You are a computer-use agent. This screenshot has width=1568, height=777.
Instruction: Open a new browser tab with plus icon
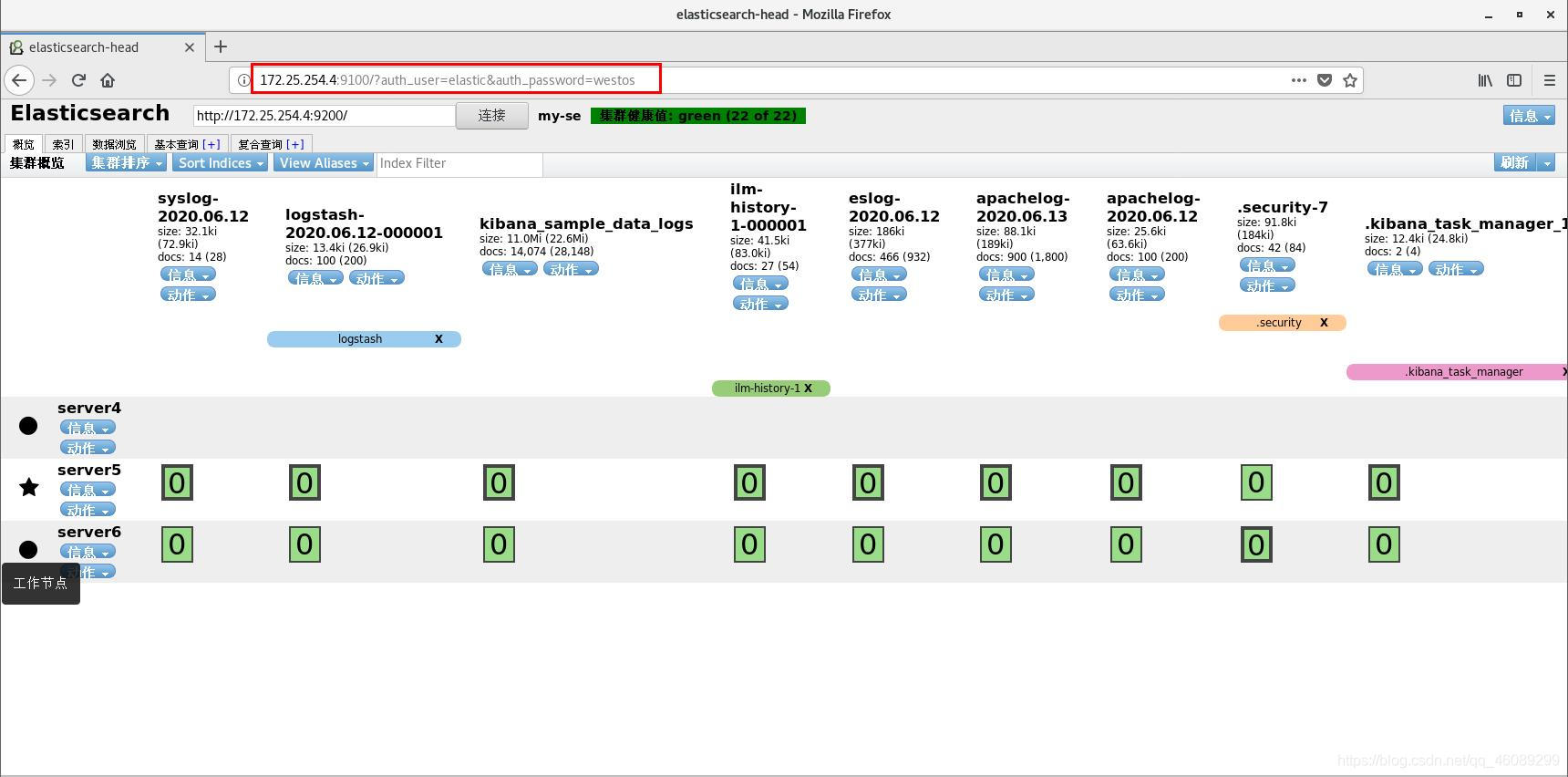(221, 47)
